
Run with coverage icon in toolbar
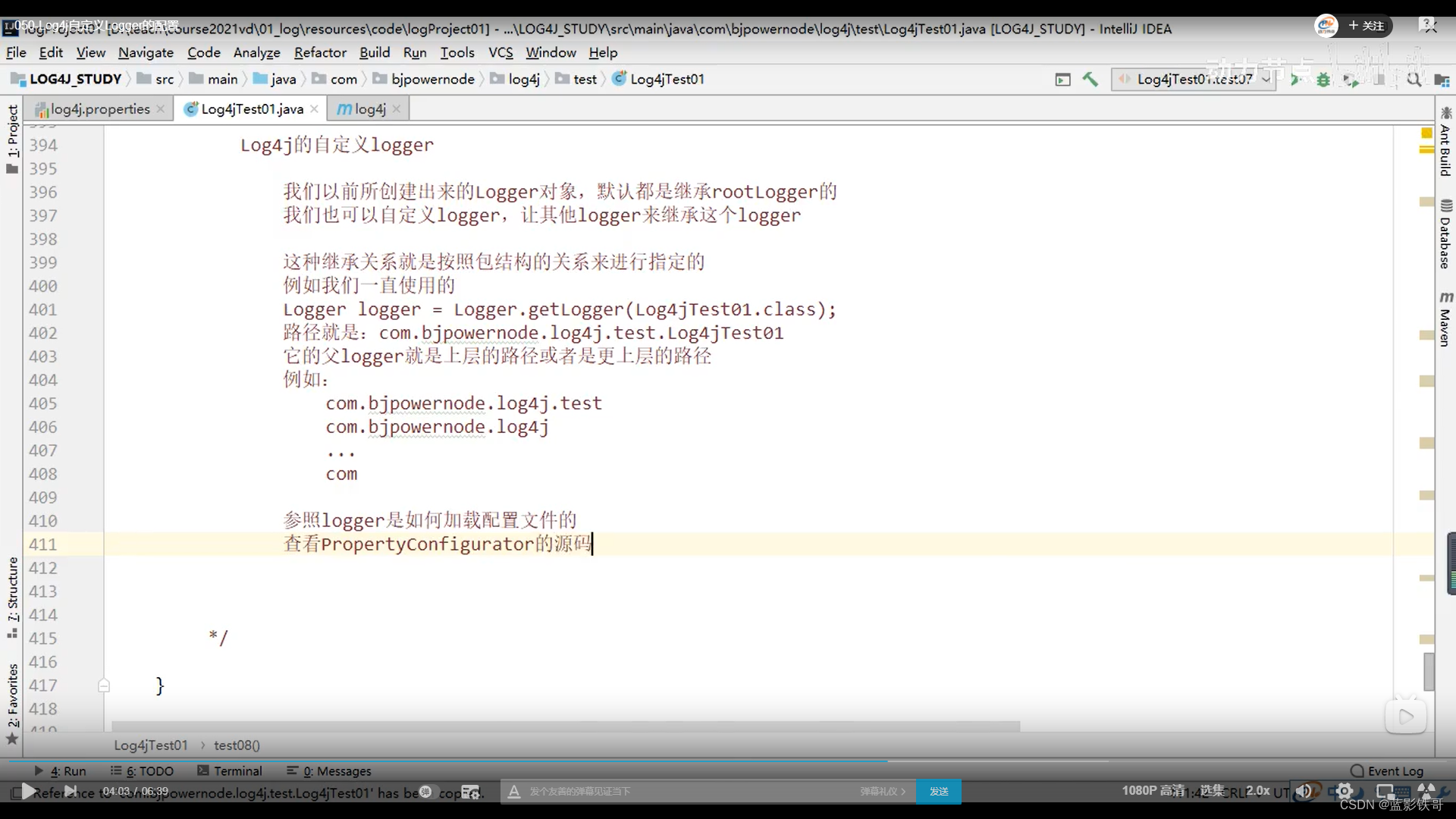click(1351, 79)
